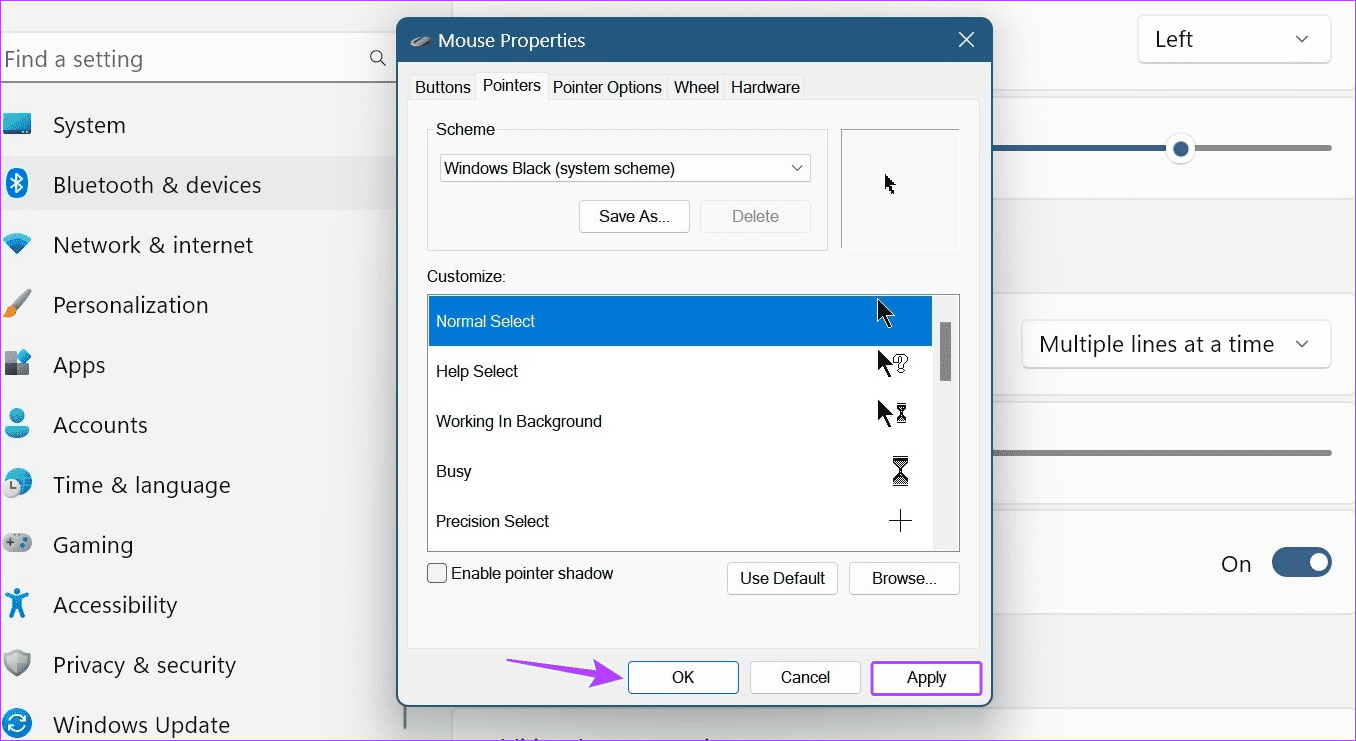Click the Working In Background pointer icon

[892, 414]
